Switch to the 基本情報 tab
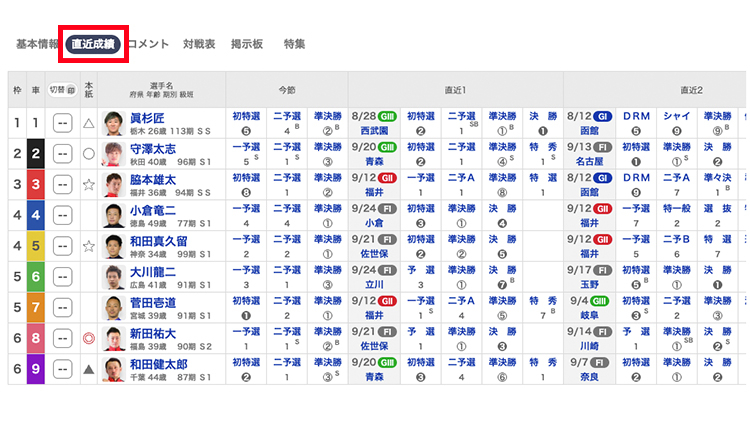This screenshot has width=750, height=422. [37, 44]
